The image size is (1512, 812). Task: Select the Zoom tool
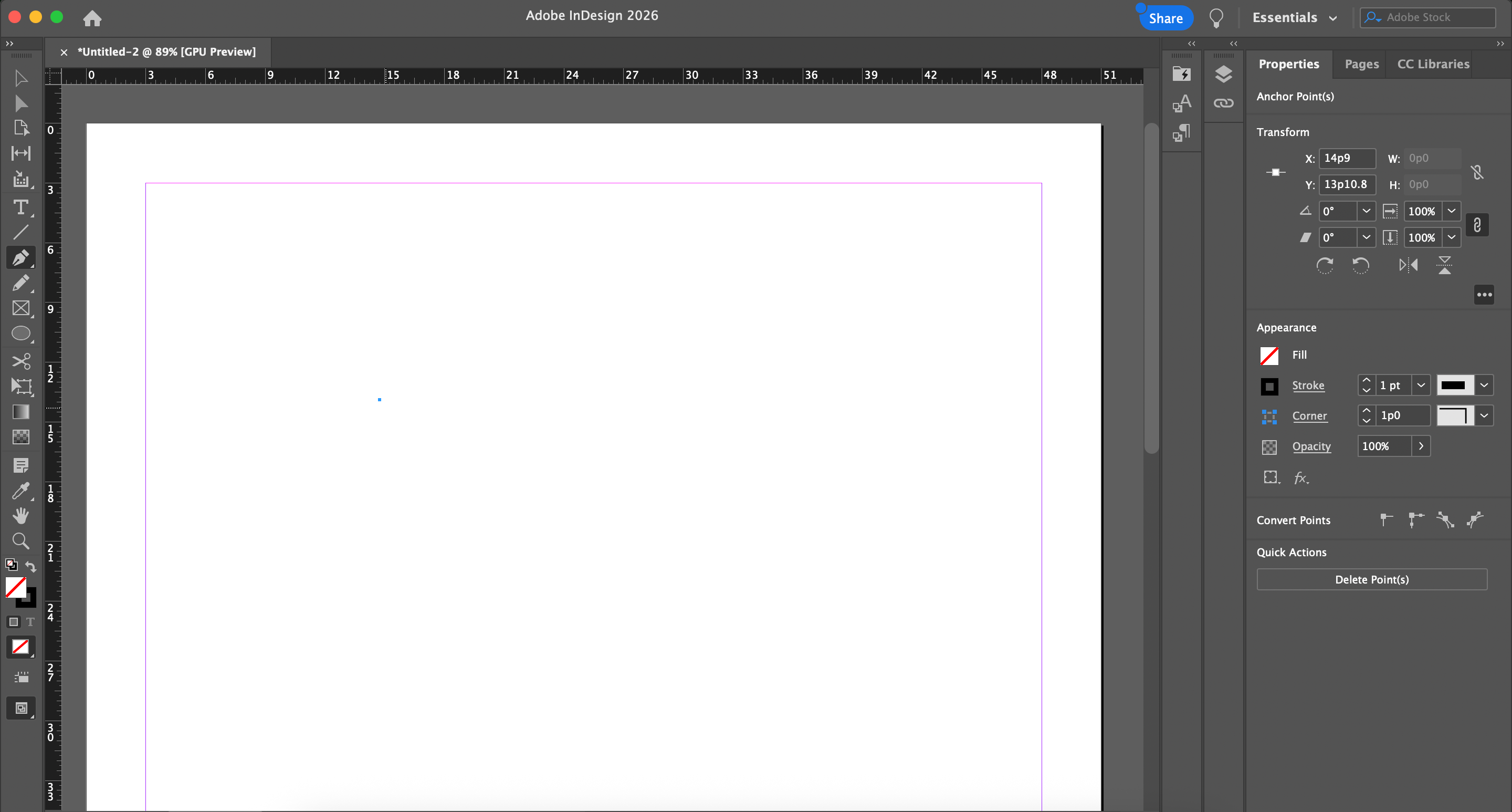click(x=20, y=541)
